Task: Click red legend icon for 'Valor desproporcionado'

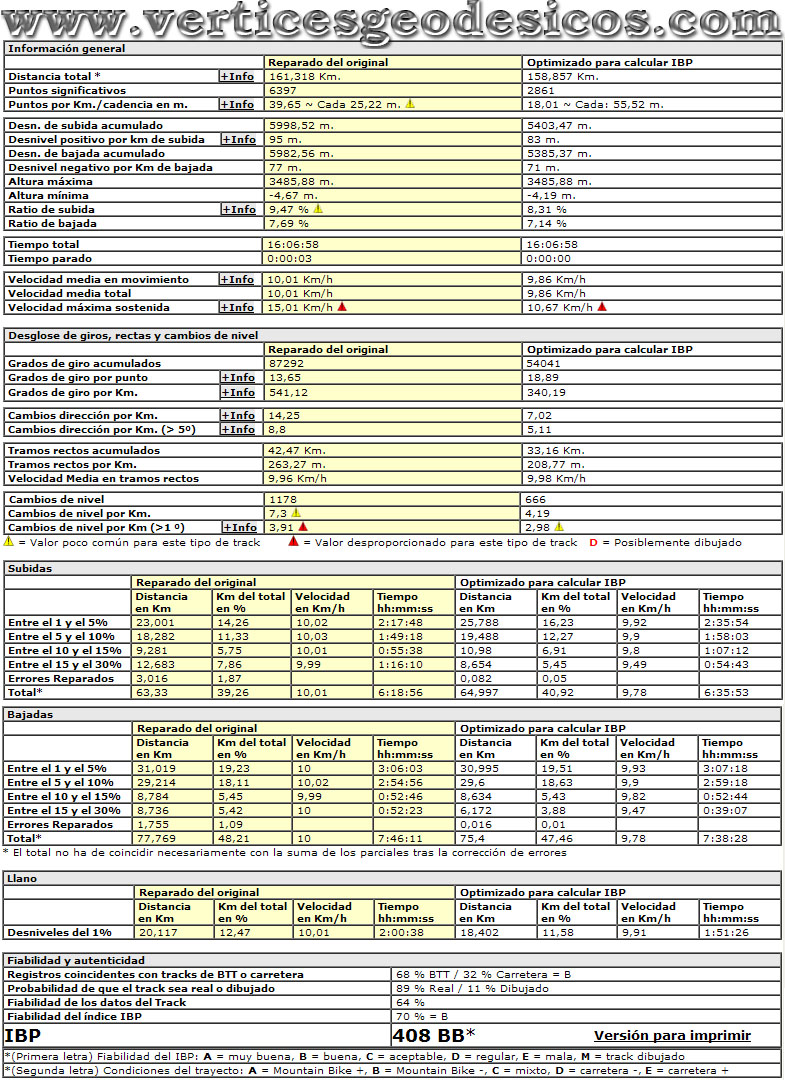Action: coord(293,542)
